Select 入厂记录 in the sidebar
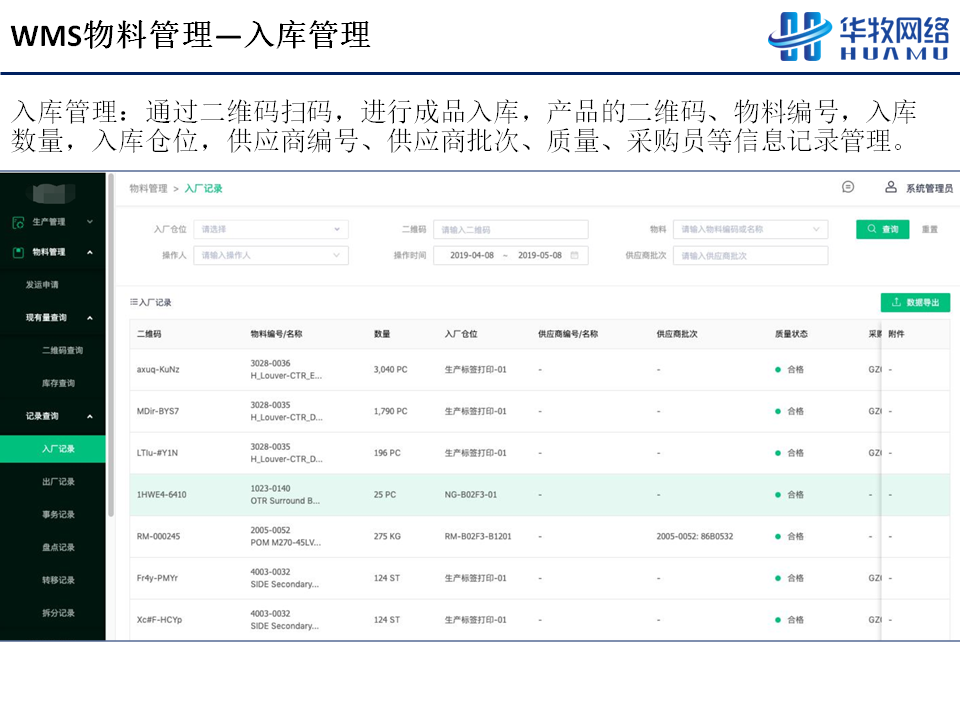This screenshot has width=960, height=720. click(53, 449)
